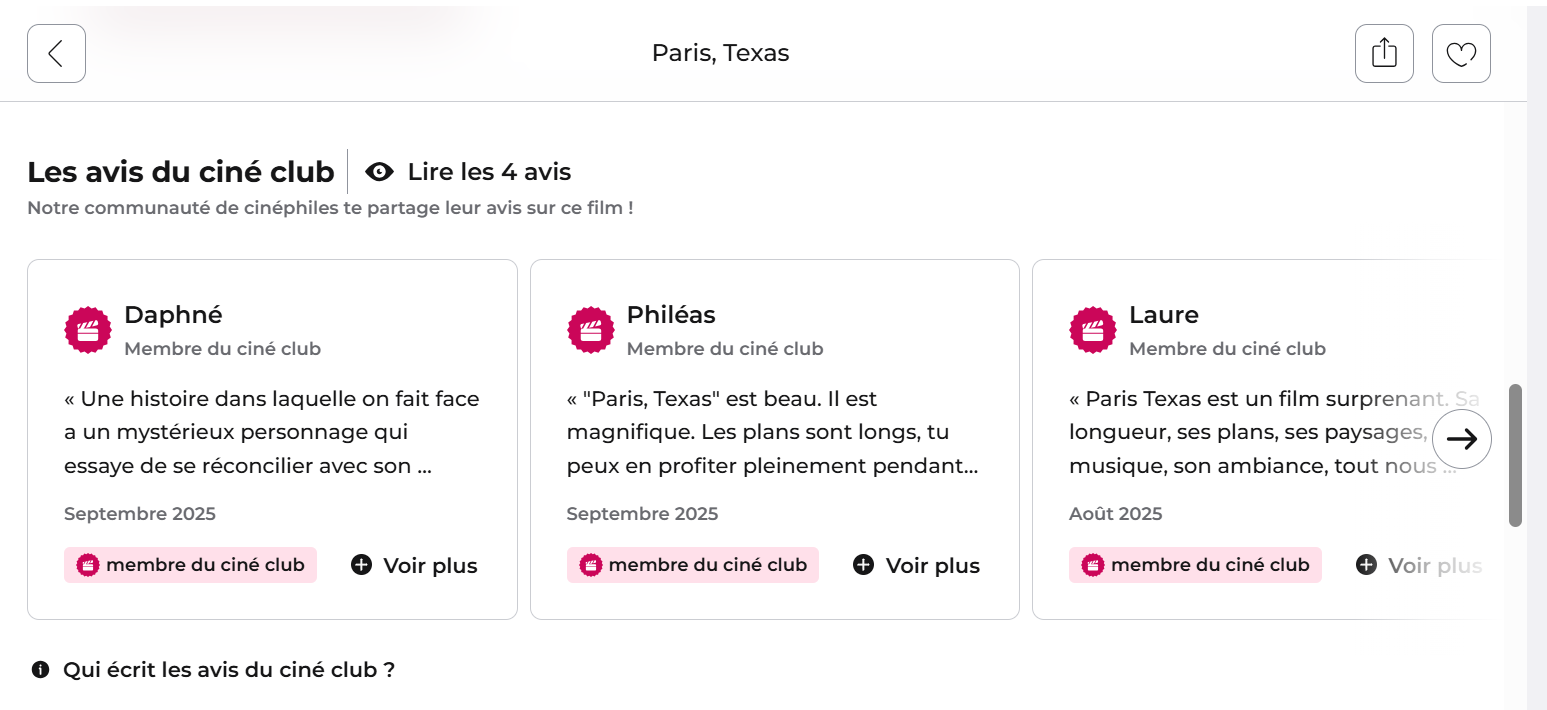
Task: Expand Laure's review with Voir plus
Action: pos(1419,565)
